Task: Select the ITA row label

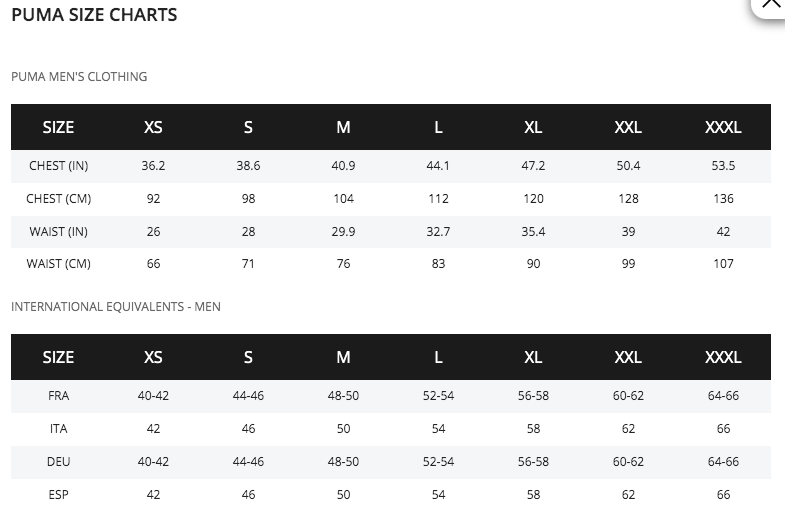Action: click(59, 429)
